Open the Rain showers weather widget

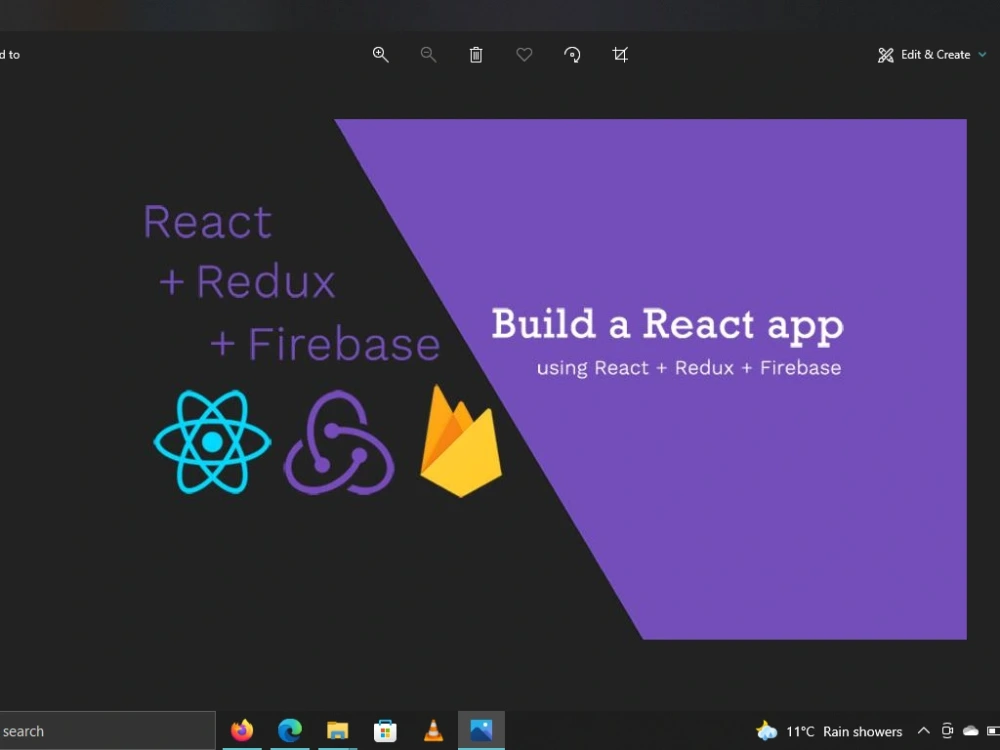pyautogui.click(x=832, y=731)
